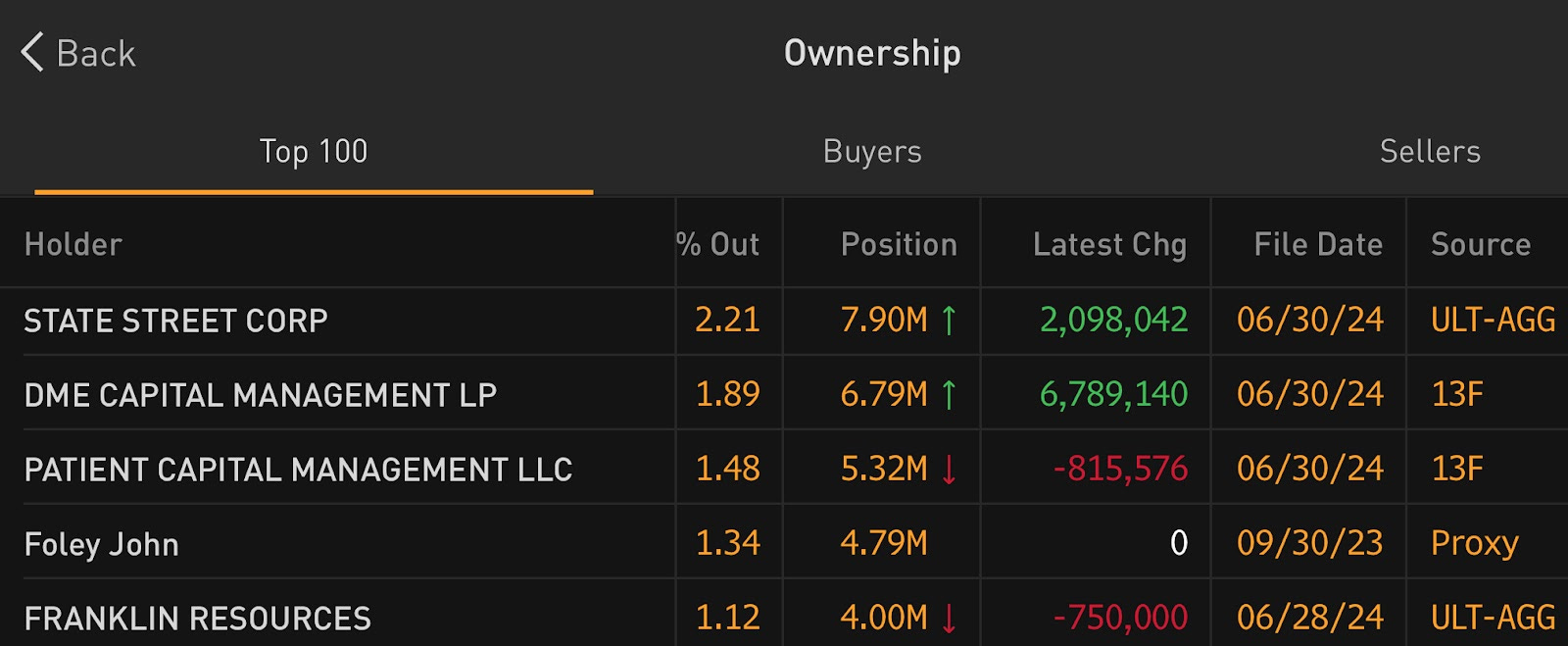The width and height of the screenshot is (1568, 646).
Task: Click the 2.21 percent out value
Action: pyautogui.click(x=727, y=320)
